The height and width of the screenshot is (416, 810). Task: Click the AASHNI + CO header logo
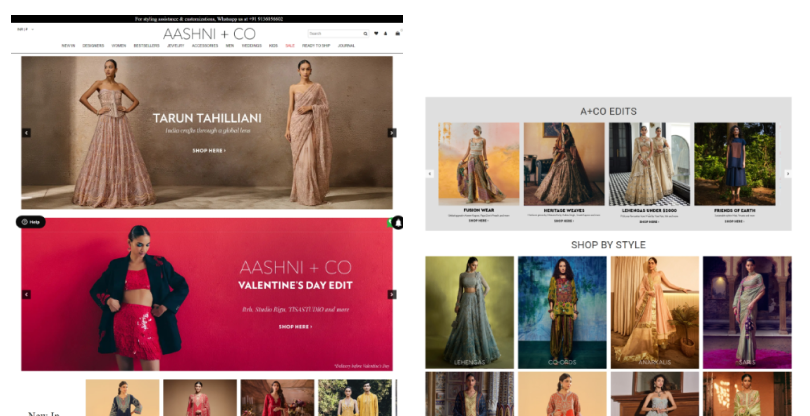[x=209, y=34]
